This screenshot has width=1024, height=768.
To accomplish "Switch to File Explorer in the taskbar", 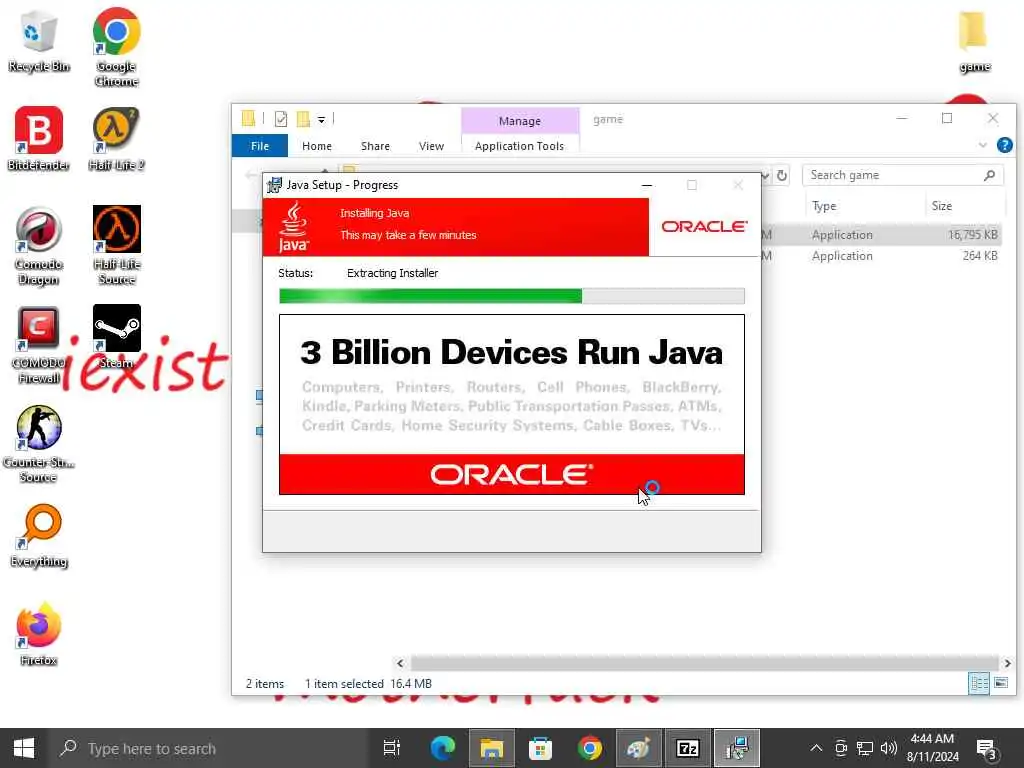I will pos(492,748).
